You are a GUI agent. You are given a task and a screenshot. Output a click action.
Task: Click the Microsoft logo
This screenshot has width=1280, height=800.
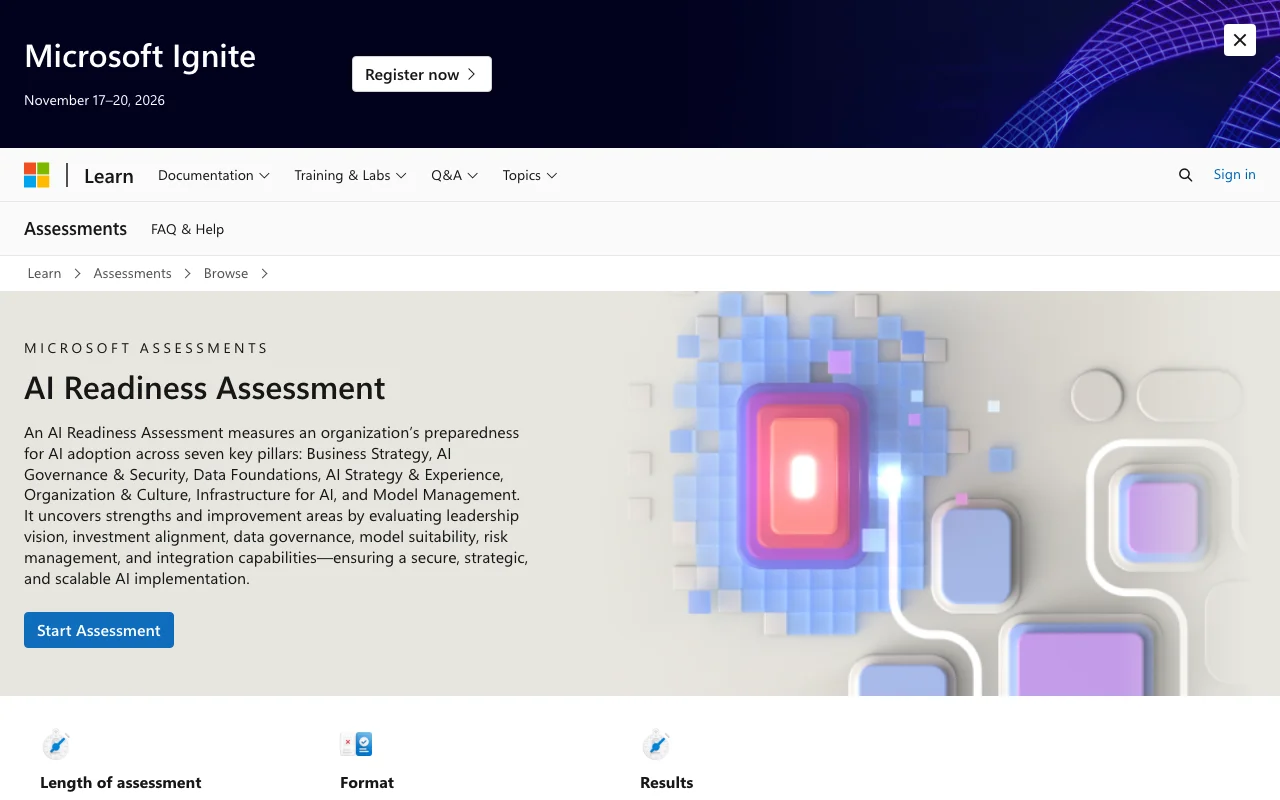37,175
